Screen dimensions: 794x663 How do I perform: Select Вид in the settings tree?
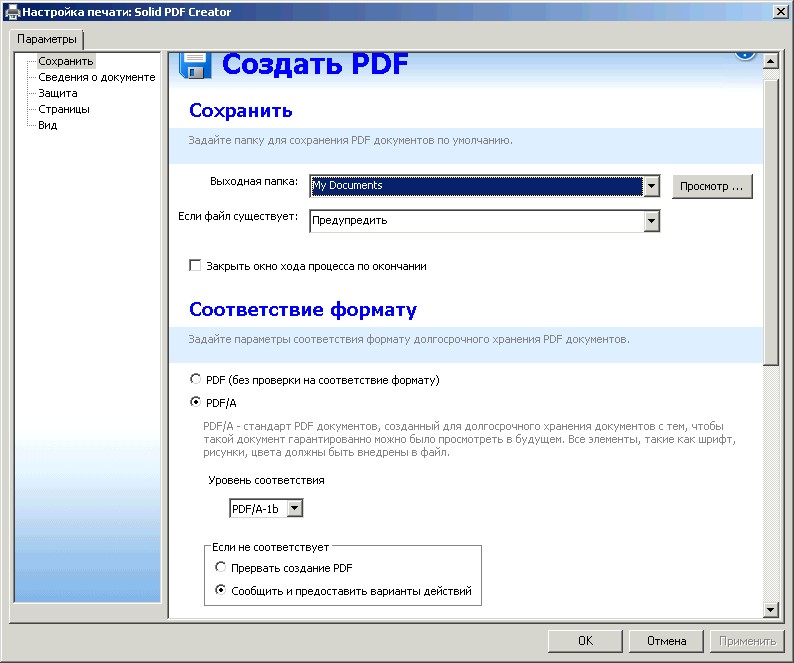tap(48, 125)
